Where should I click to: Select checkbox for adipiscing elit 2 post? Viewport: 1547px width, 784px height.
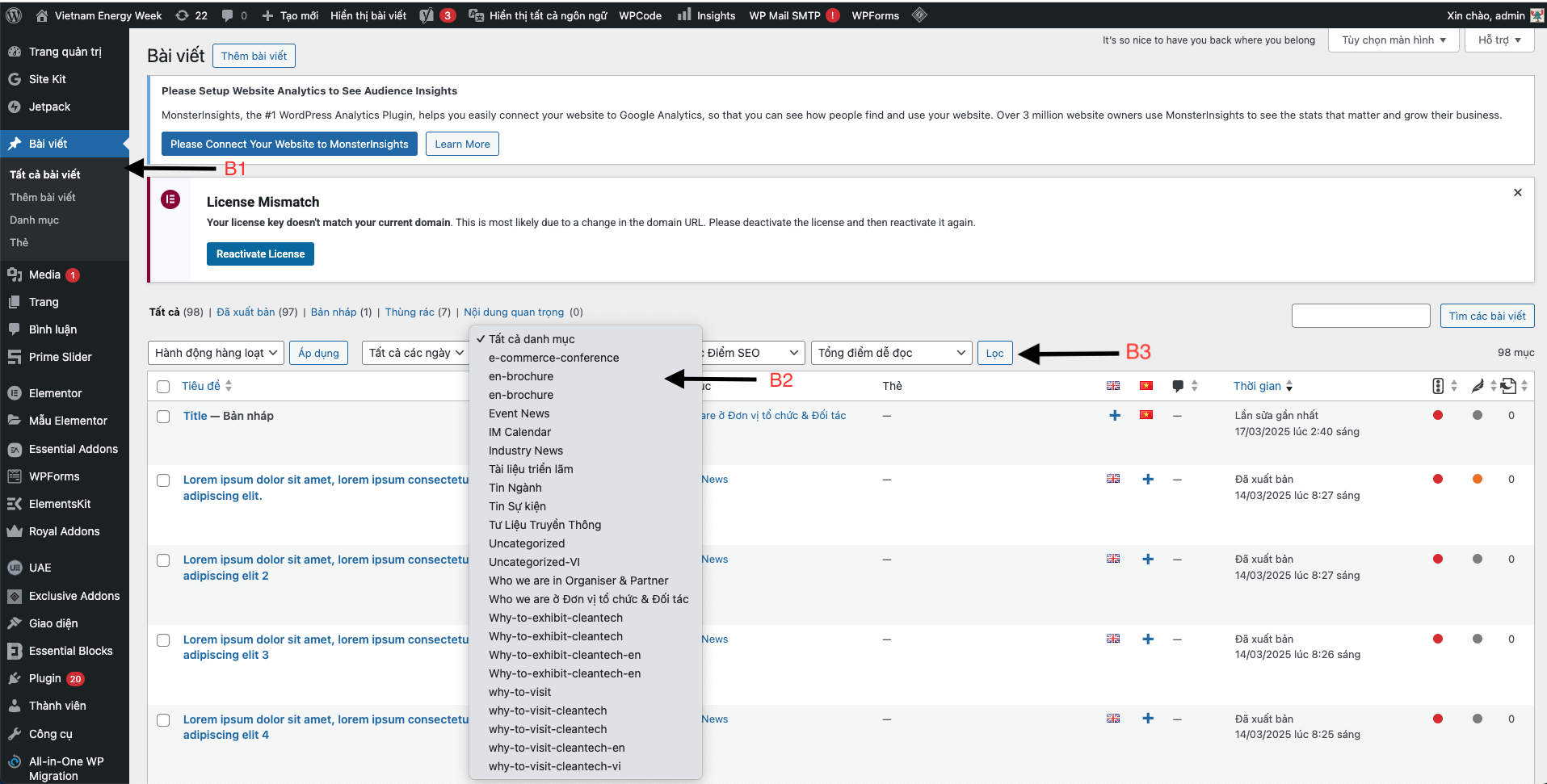tap(163, 560)
